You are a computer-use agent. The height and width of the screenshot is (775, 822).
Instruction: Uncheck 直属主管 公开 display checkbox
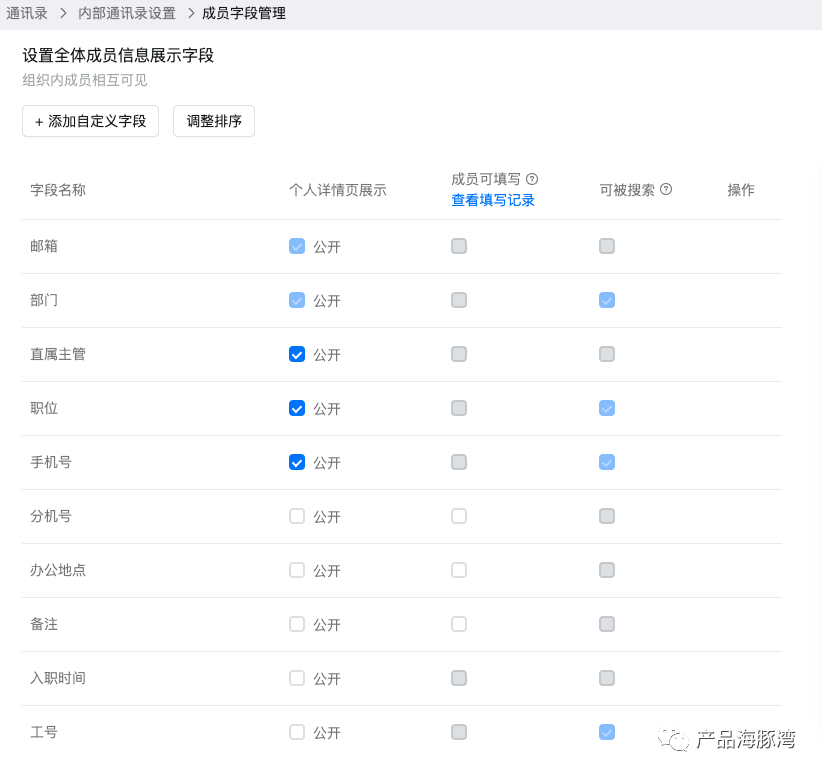tap(297, 354)
